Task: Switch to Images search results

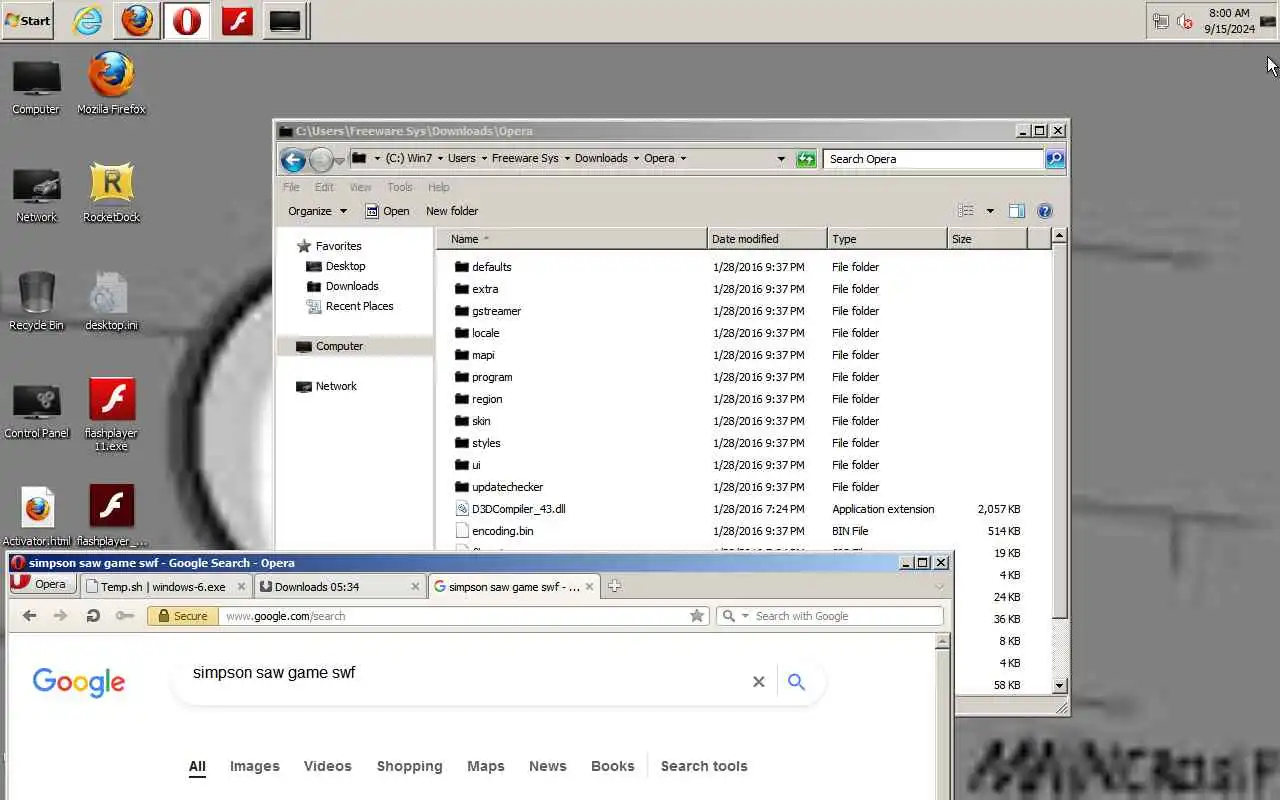Action: (255, 766)
